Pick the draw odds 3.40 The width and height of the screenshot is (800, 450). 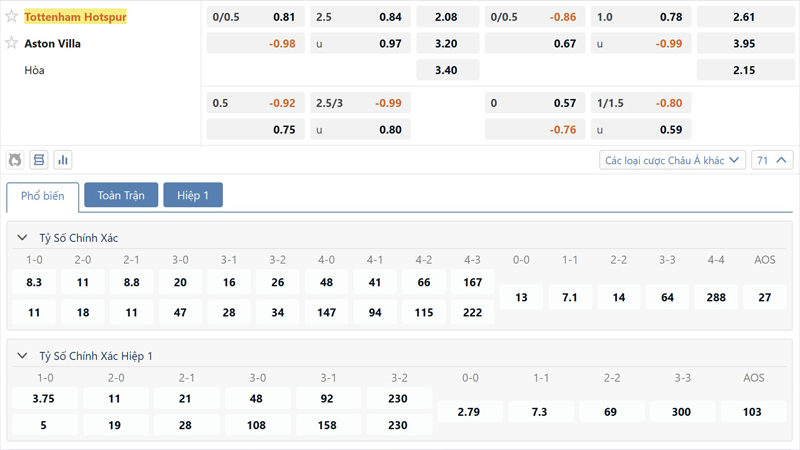447,70
